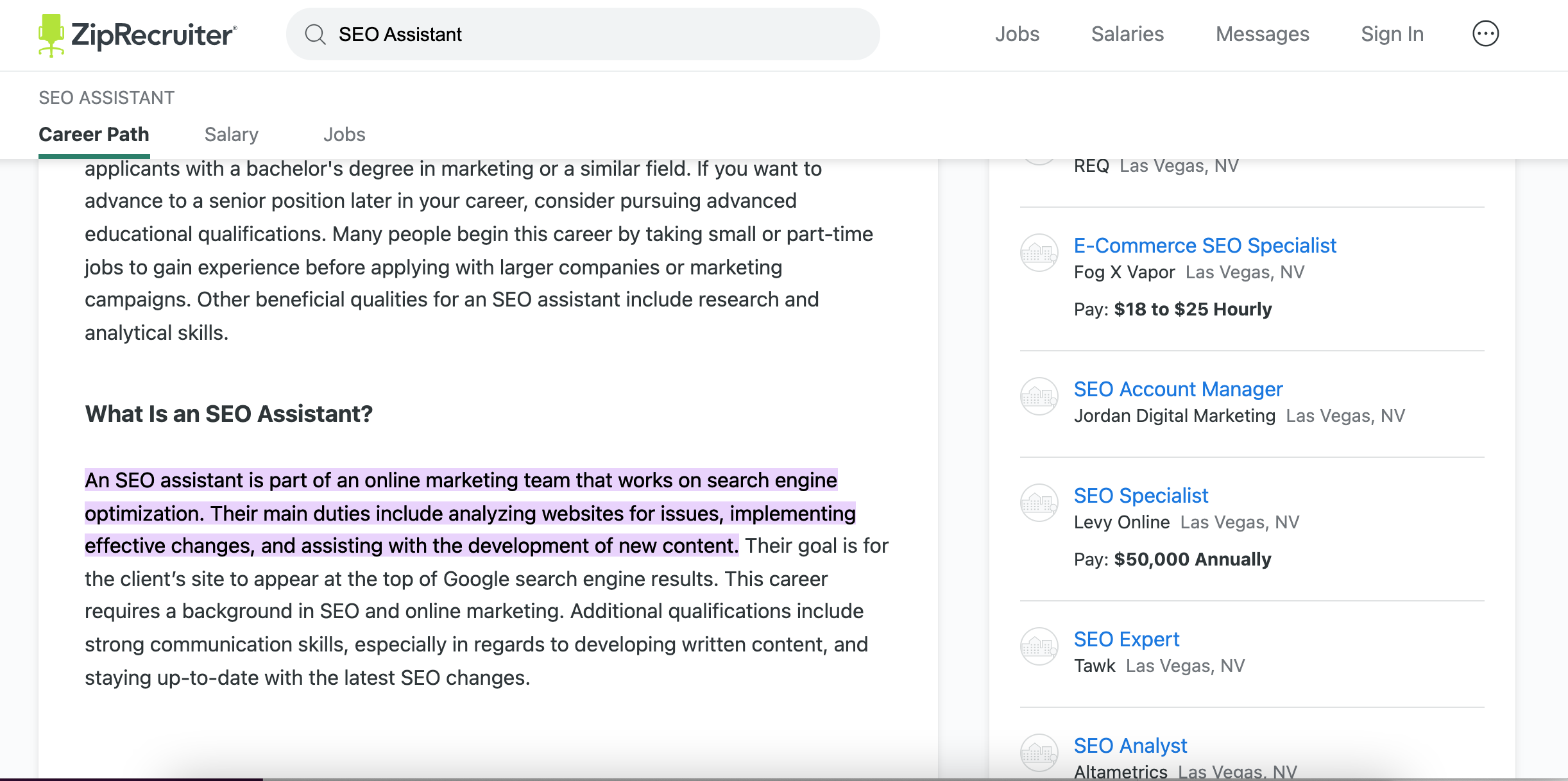Open Jobs in the top navigation
The image size is (1568, 781).
pos(1017,34)
